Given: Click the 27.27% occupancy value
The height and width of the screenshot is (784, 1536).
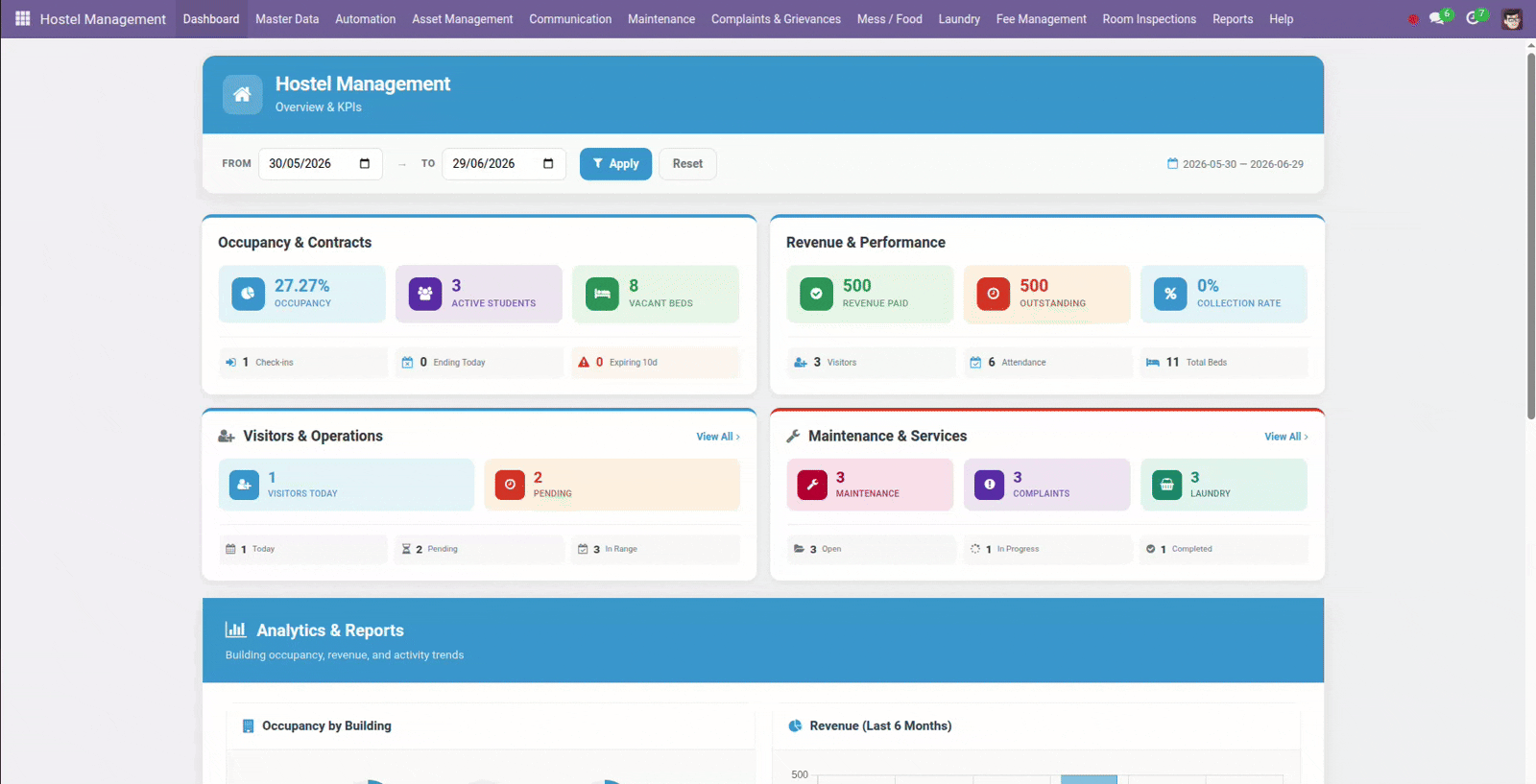Looking at the screenshot, I should coord(301,286).
